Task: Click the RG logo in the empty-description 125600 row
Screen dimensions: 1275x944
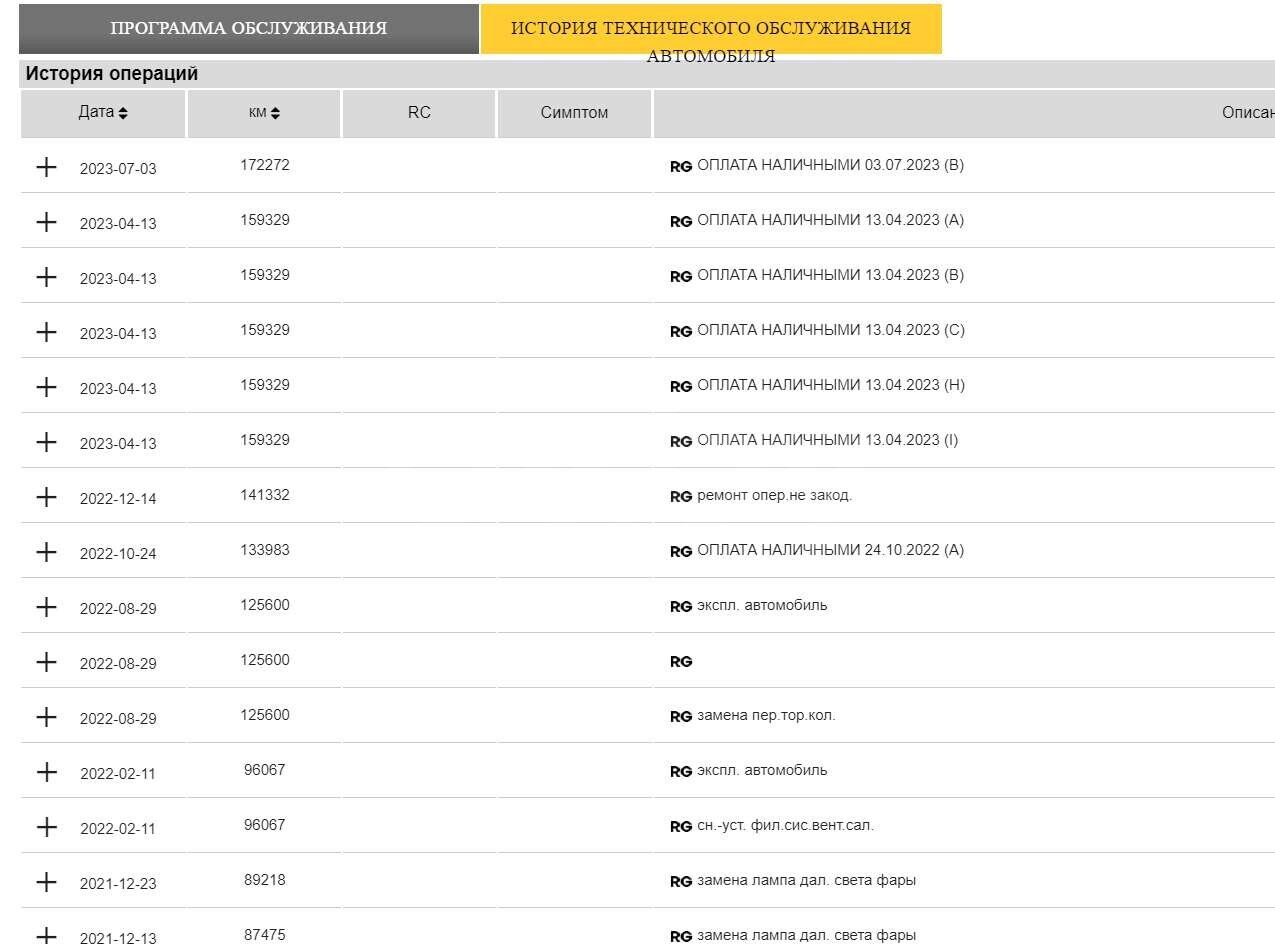Action: (681, 662)
